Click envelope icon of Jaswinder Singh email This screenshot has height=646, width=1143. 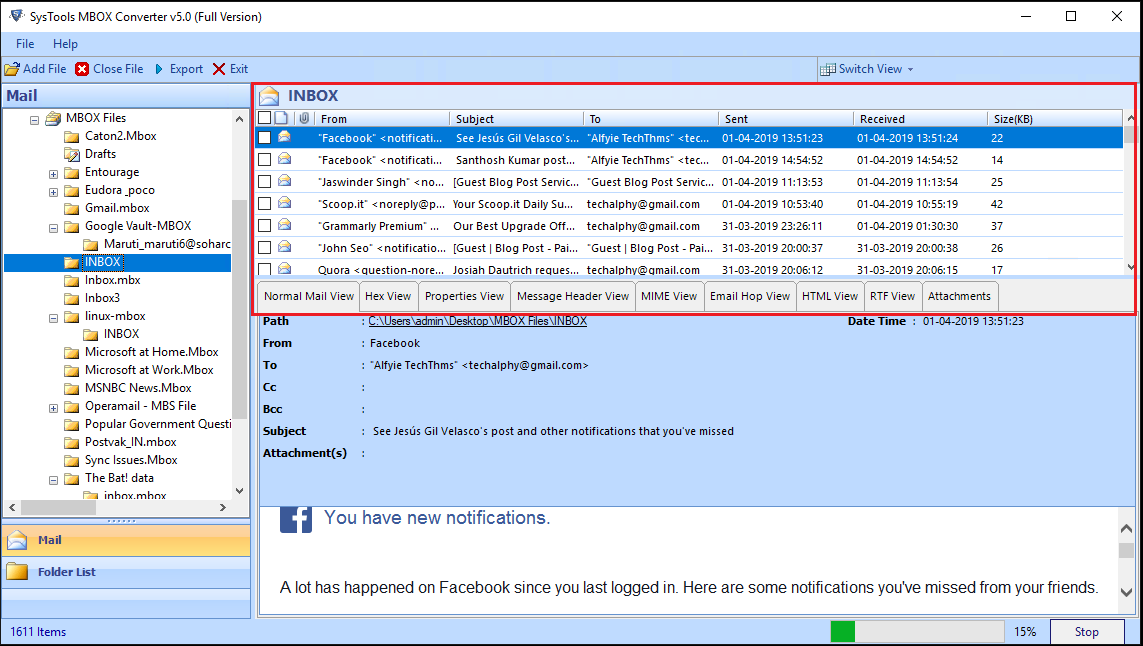click(x=284, y=181)
